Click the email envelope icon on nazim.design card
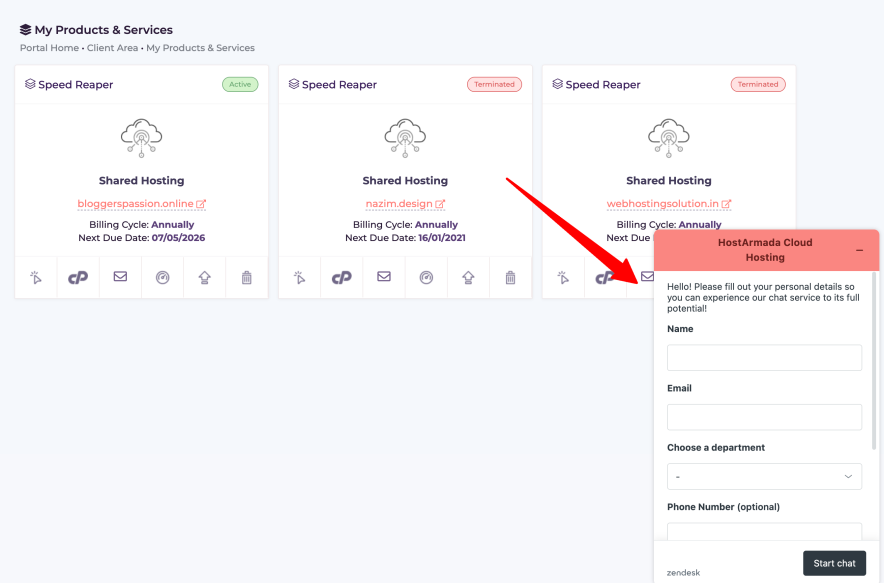The width and height of the screenshot is (884, 583). (384, 276)
